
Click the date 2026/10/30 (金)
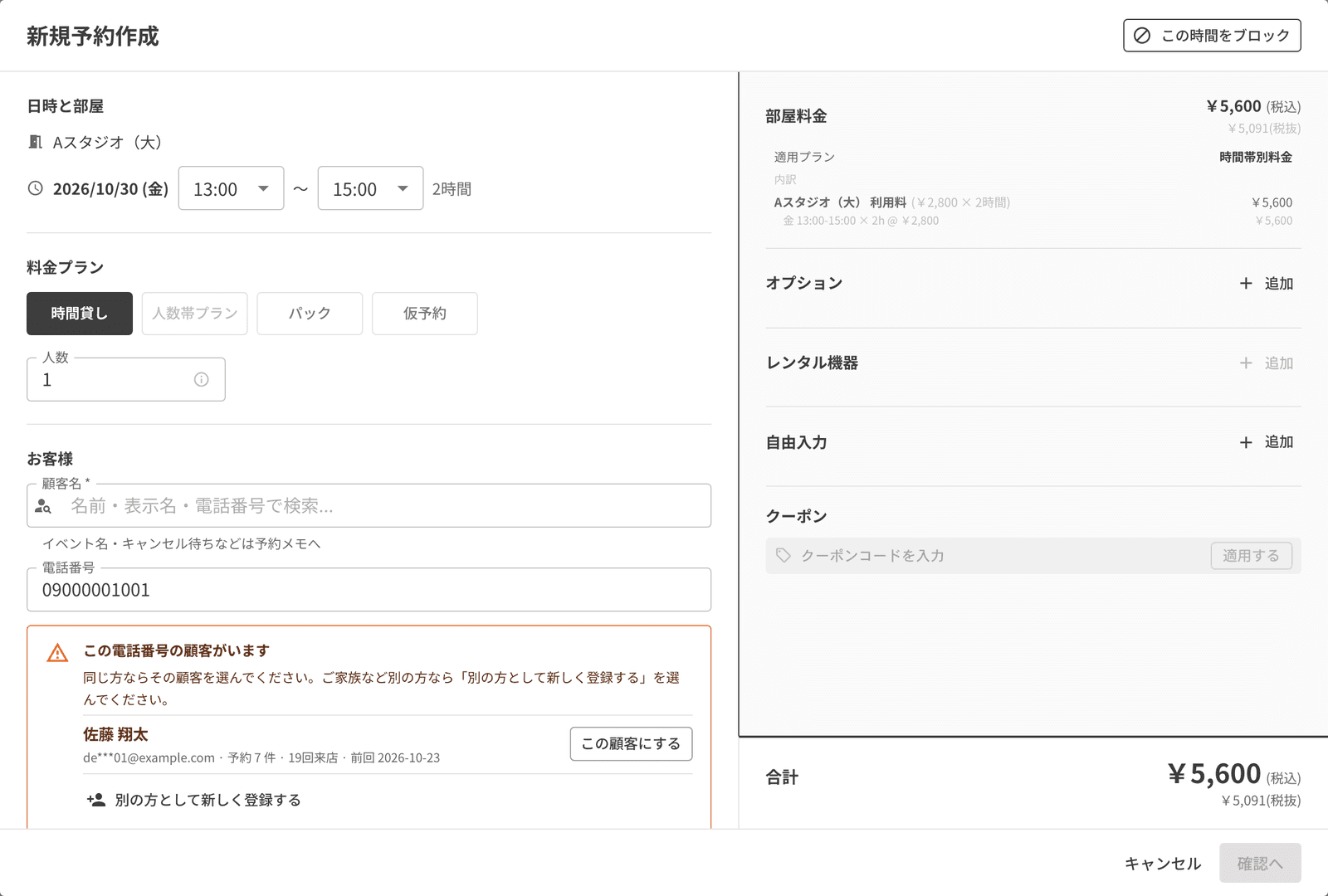[110, 189]
